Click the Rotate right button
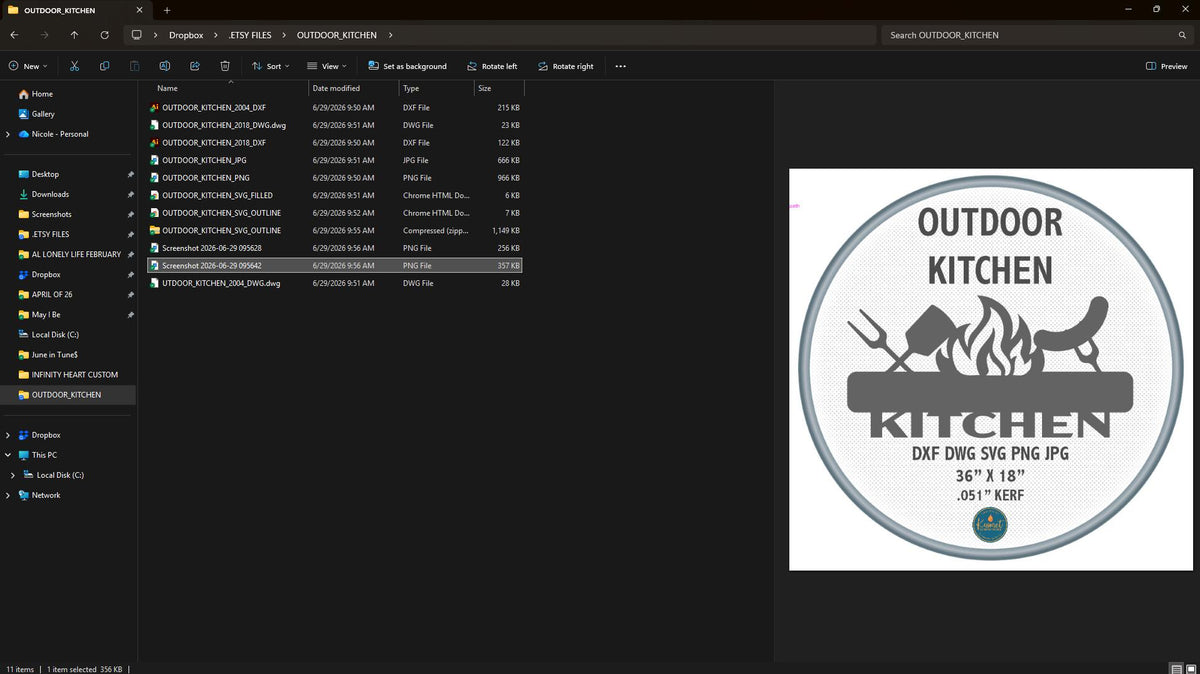This screenshot has height=674, width=1200. tap(565, 66)
